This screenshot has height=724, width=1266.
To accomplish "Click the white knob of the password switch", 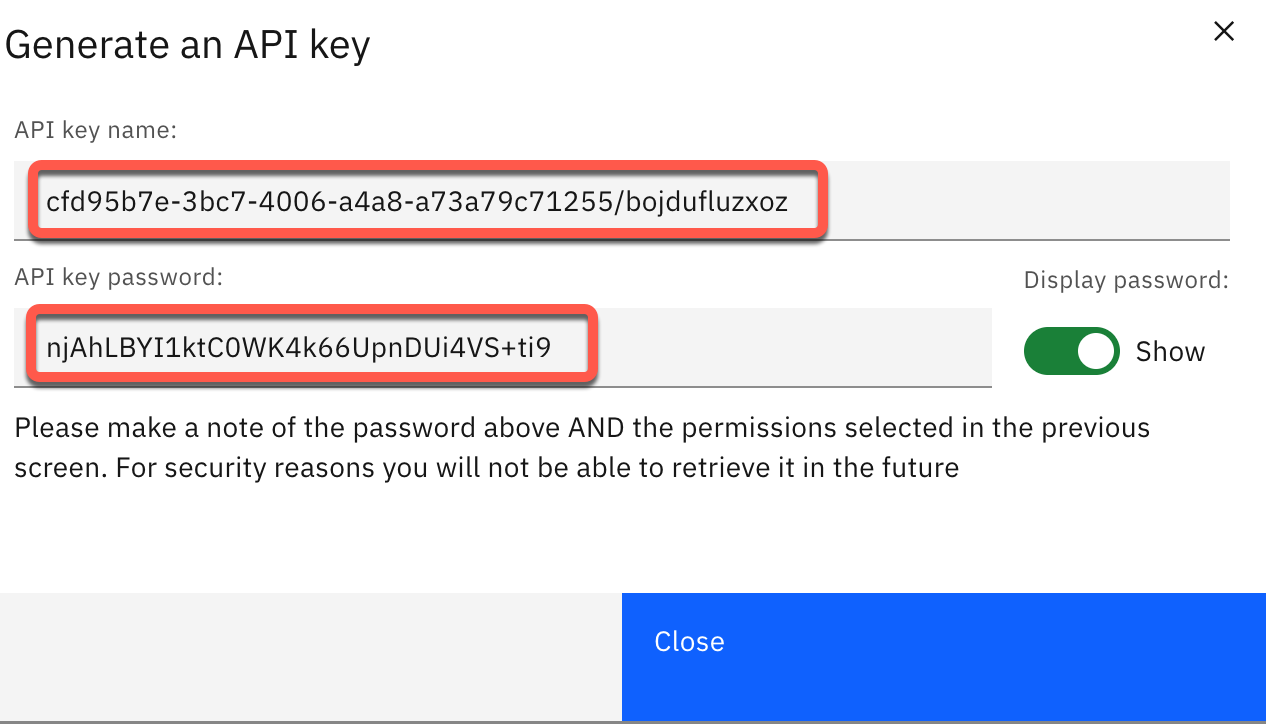I will point(1095,351).
